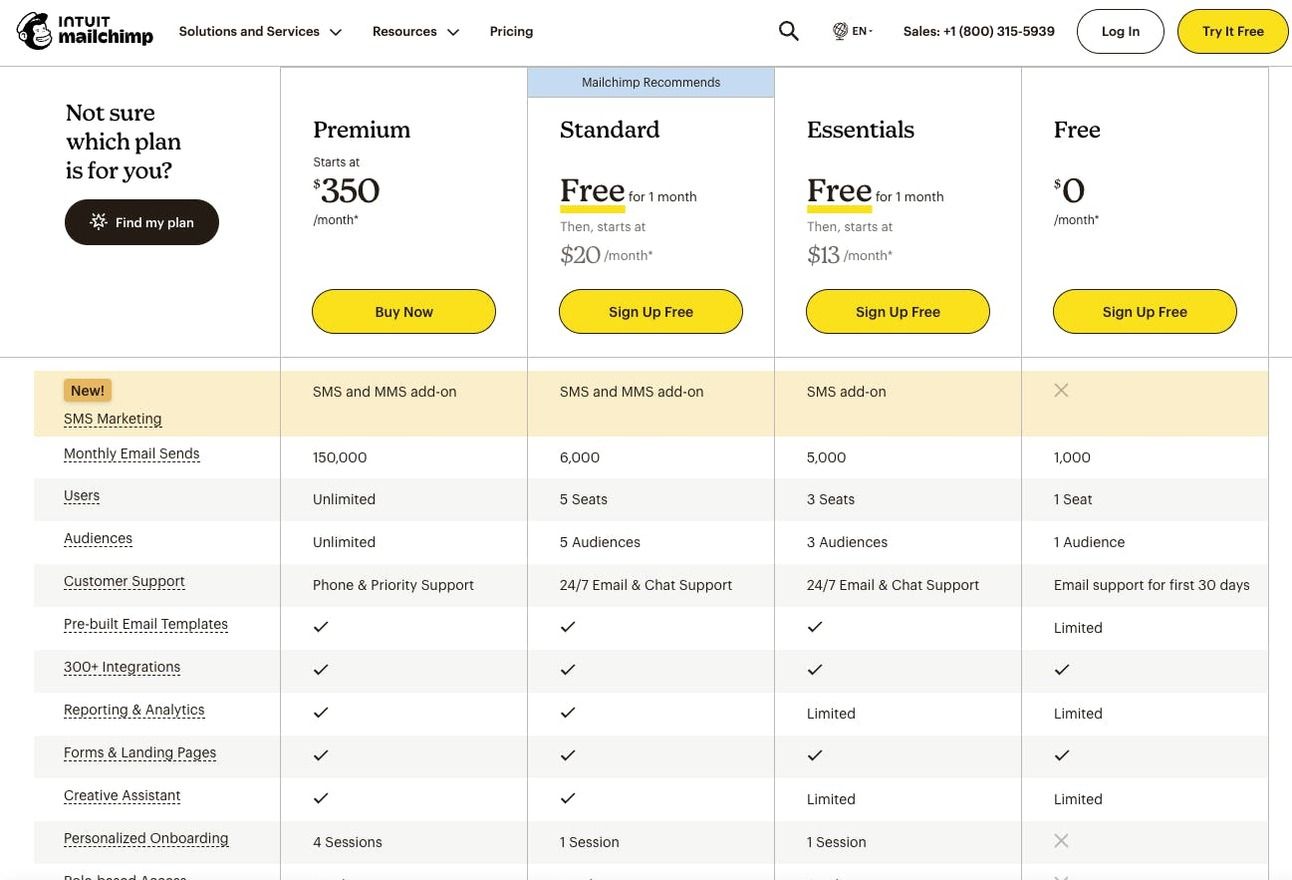
Task: Expand the Resources dropdown
Action: click(415, 31)
